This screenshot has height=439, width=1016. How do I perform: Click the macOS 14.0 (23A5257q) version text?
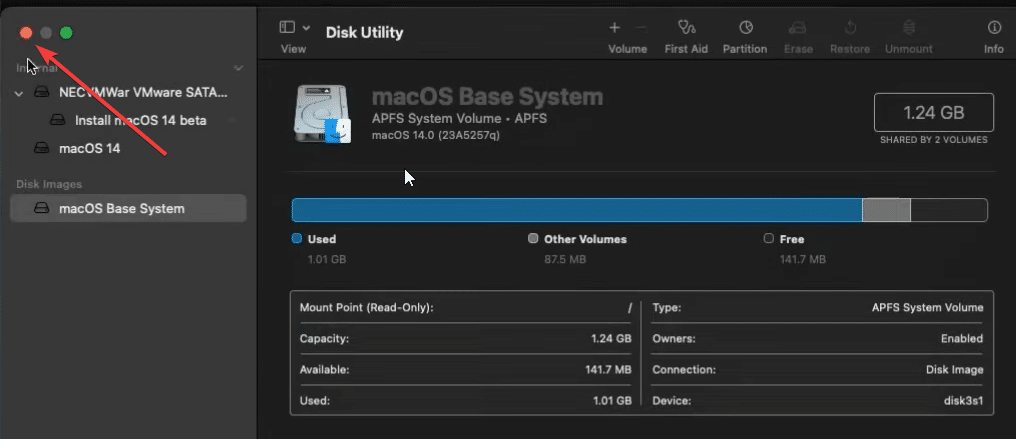tap(435, 135)
